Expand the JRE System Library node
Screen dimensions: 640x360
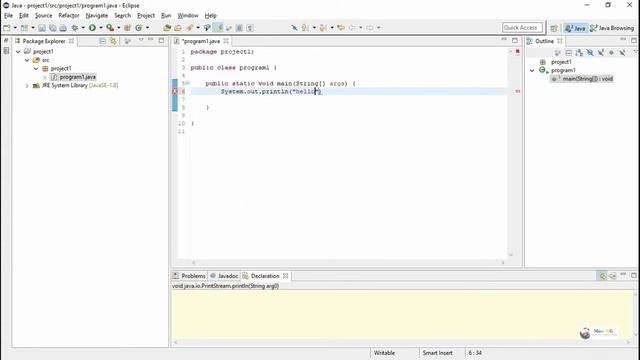coord(27,86)
